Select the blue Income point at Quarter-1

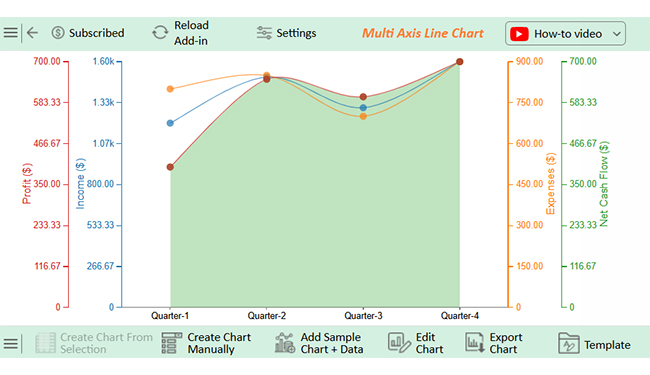click(x=170, y=123)
